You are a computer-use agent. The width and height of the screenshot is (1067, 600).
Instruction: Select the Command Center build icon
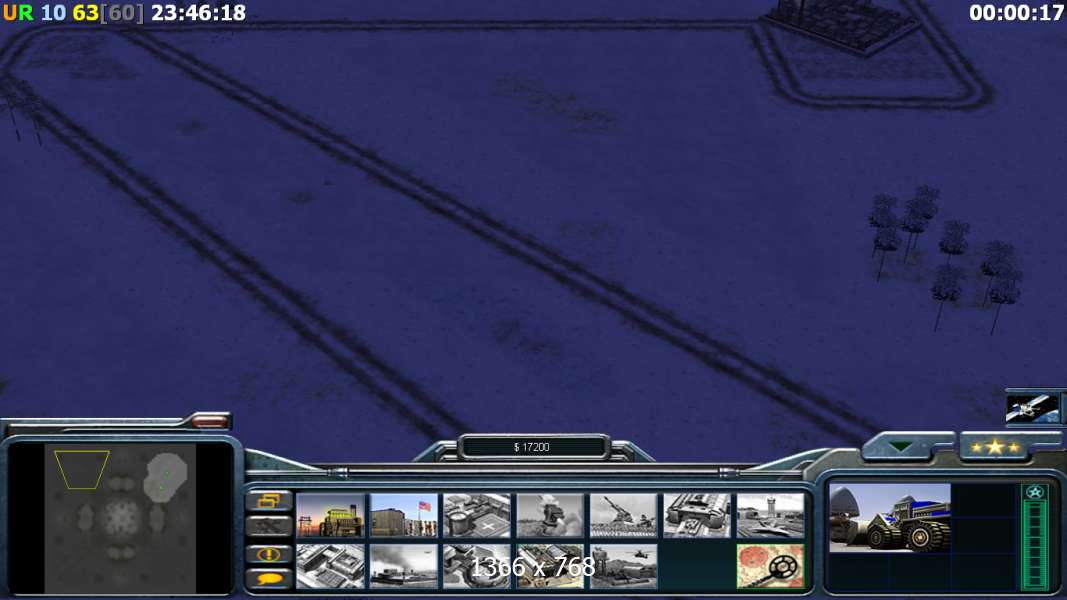coord(551,565)
